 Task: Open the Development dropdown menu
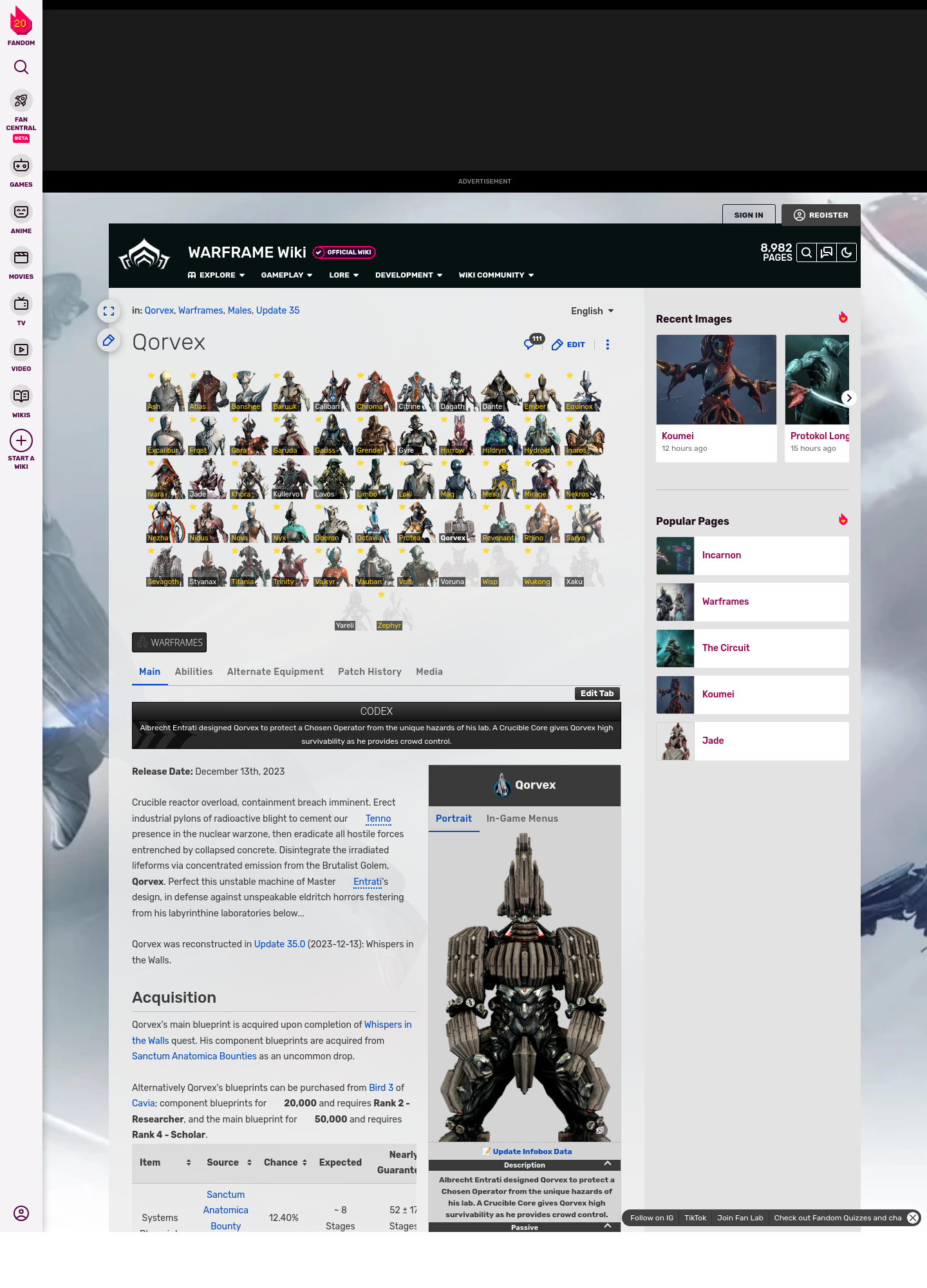[x=409, y=275]
